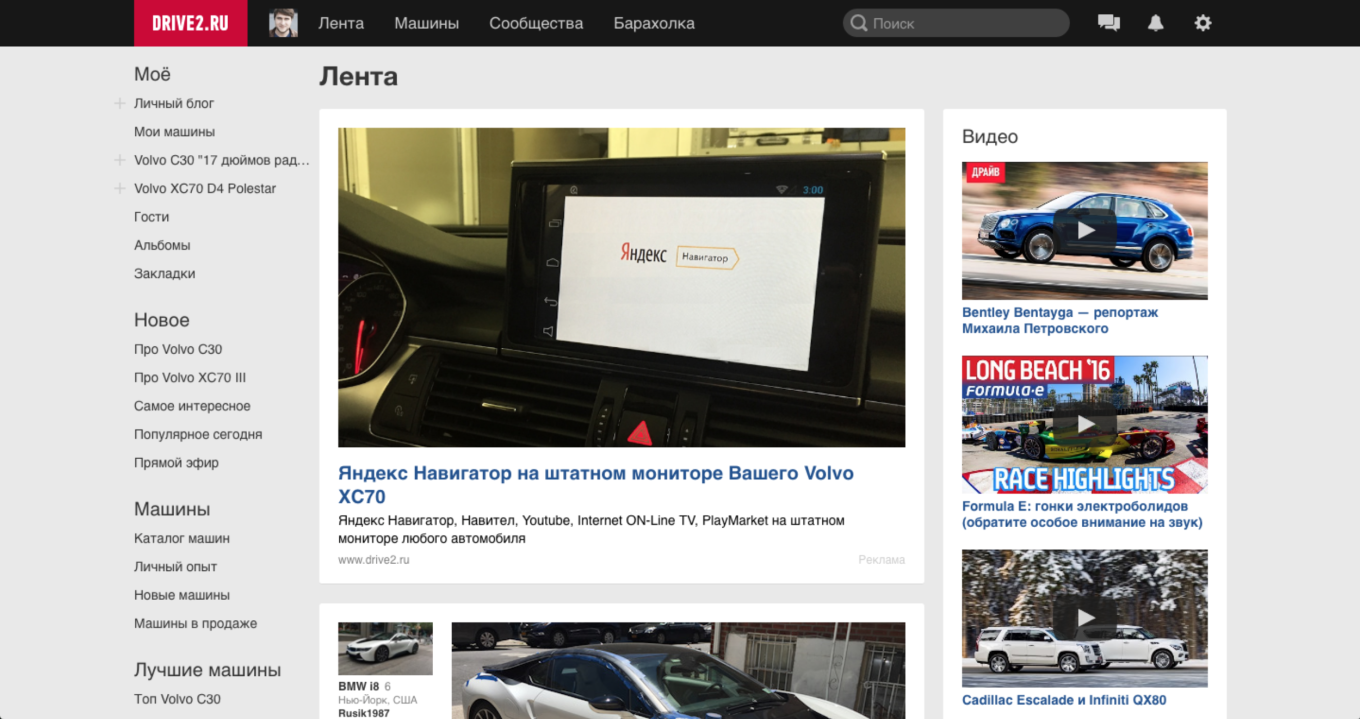1360x719 pixels.
Task: Click the Видео section heading
Action: pyautogui.click(x=990, y=137)
